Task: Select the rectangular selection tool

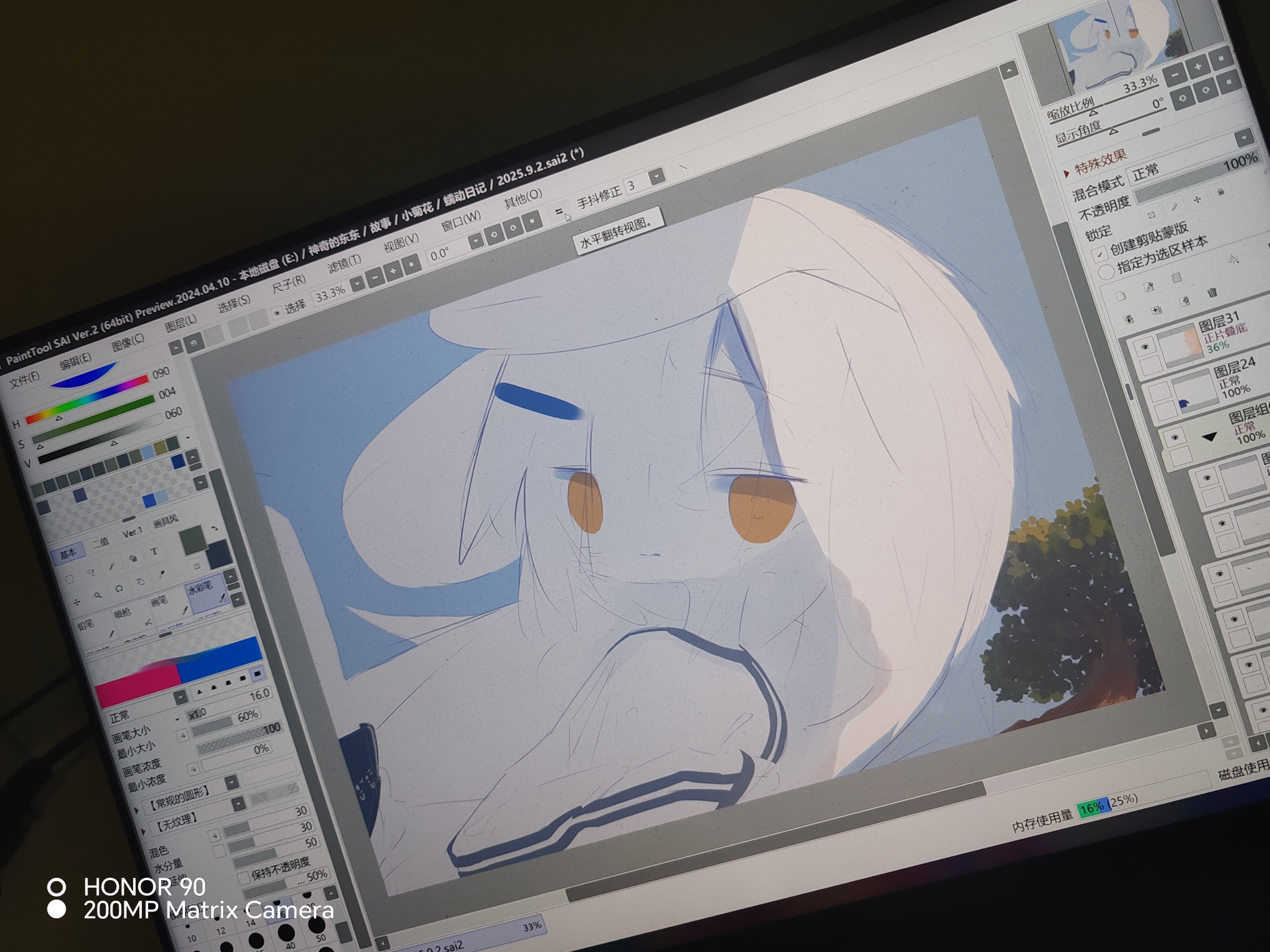Action: (69, 579)
